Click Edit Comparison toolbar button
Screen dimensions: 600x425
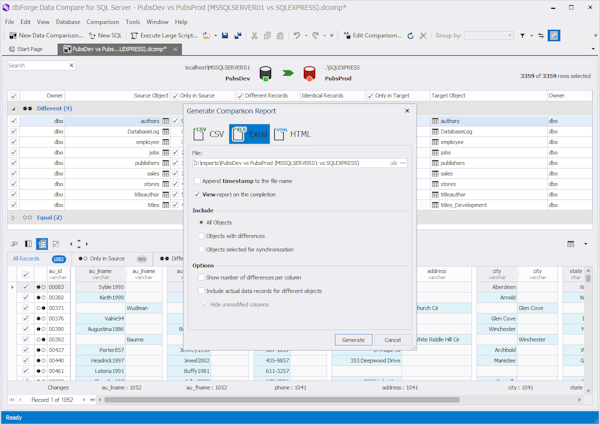[373, 36]
